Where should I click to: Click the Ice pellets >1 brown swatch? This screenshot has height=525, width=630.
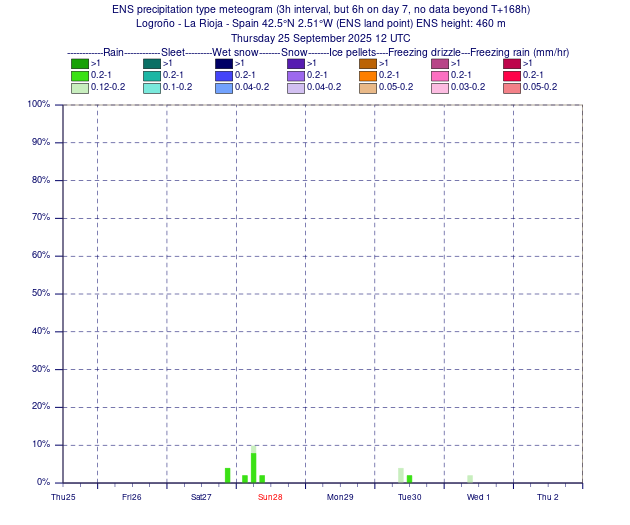(368, 64)
